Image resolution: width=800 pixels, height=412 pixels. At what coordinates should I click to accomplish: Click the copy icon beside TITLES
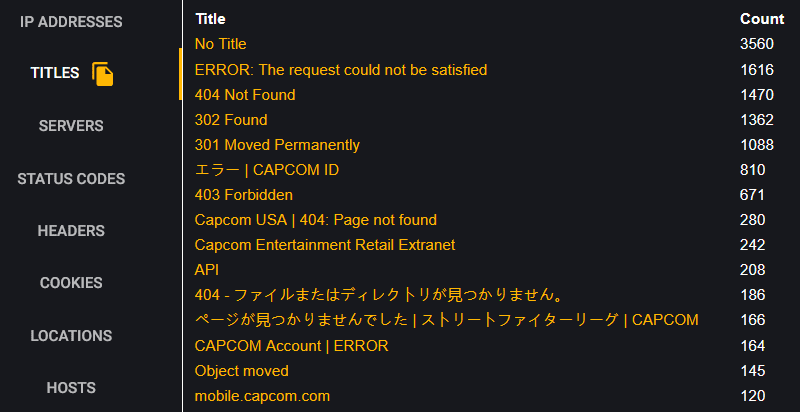103,74
